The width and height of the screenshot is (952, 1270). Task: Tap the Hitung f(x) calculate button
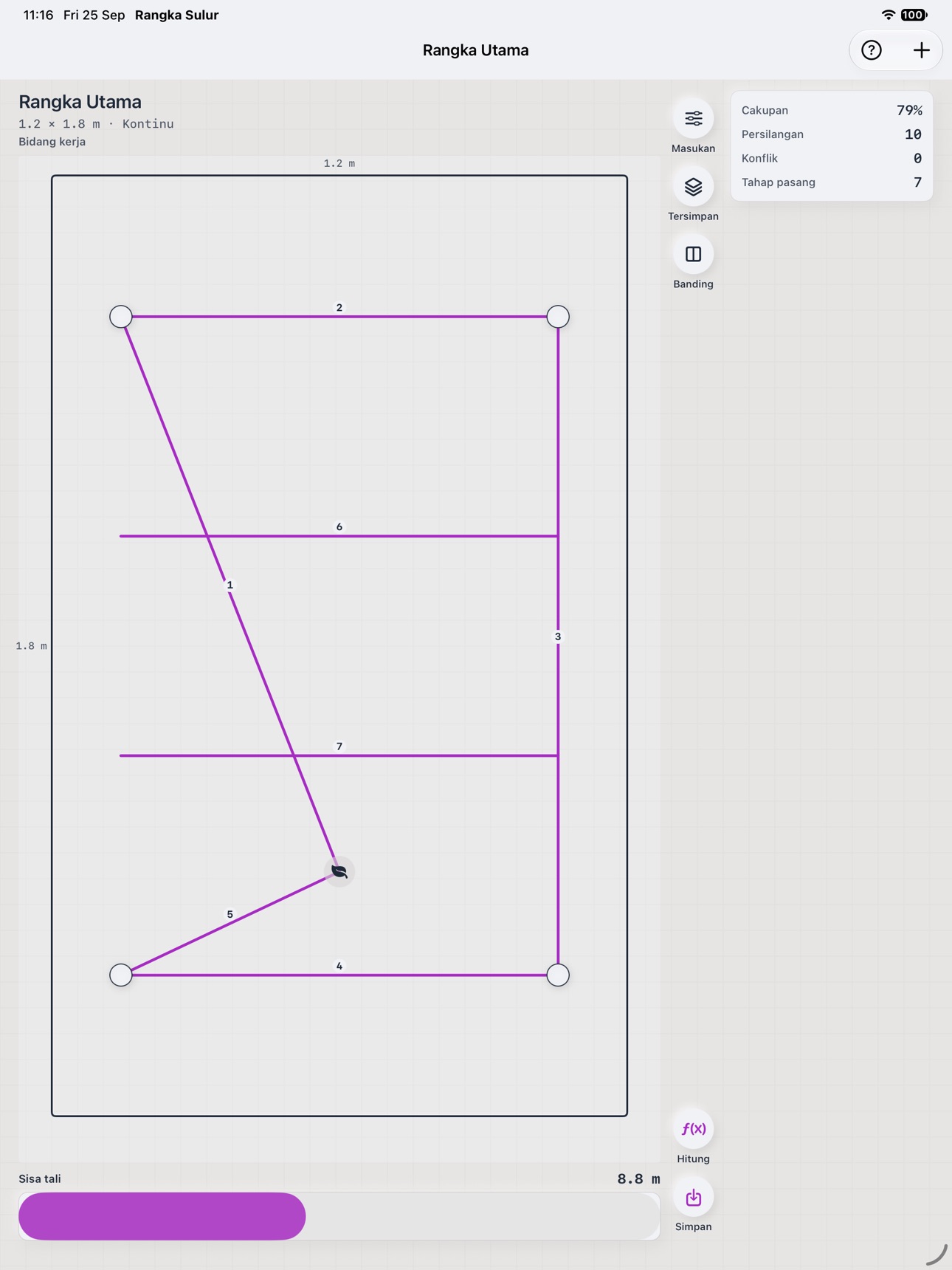693,1129
